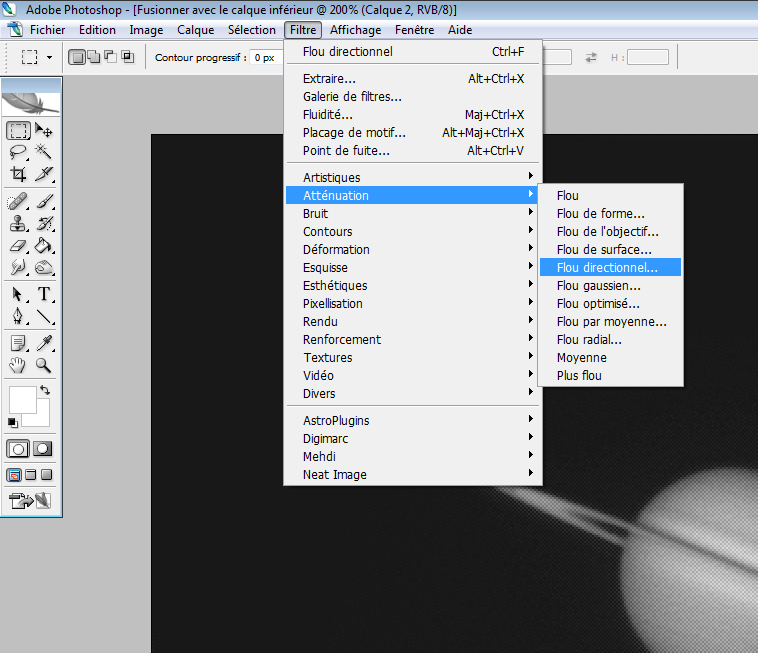Choose Flou directionnel... in the Atténuation submenu
Image resolution: width=758 pixels, height=653 pixels.
point(610,267)
